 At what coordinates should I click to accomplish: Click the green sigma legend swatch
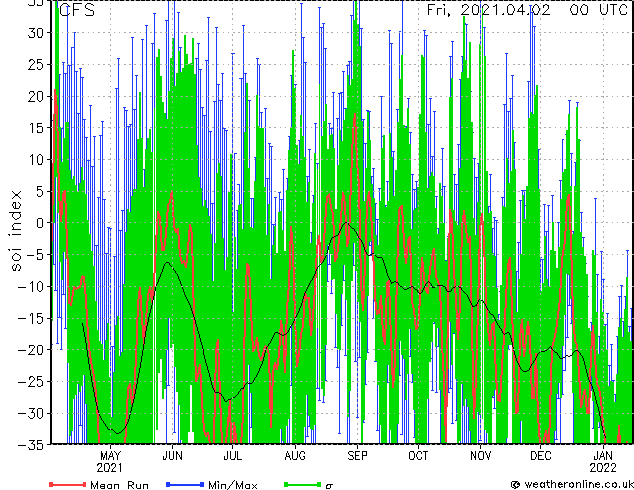302,484
